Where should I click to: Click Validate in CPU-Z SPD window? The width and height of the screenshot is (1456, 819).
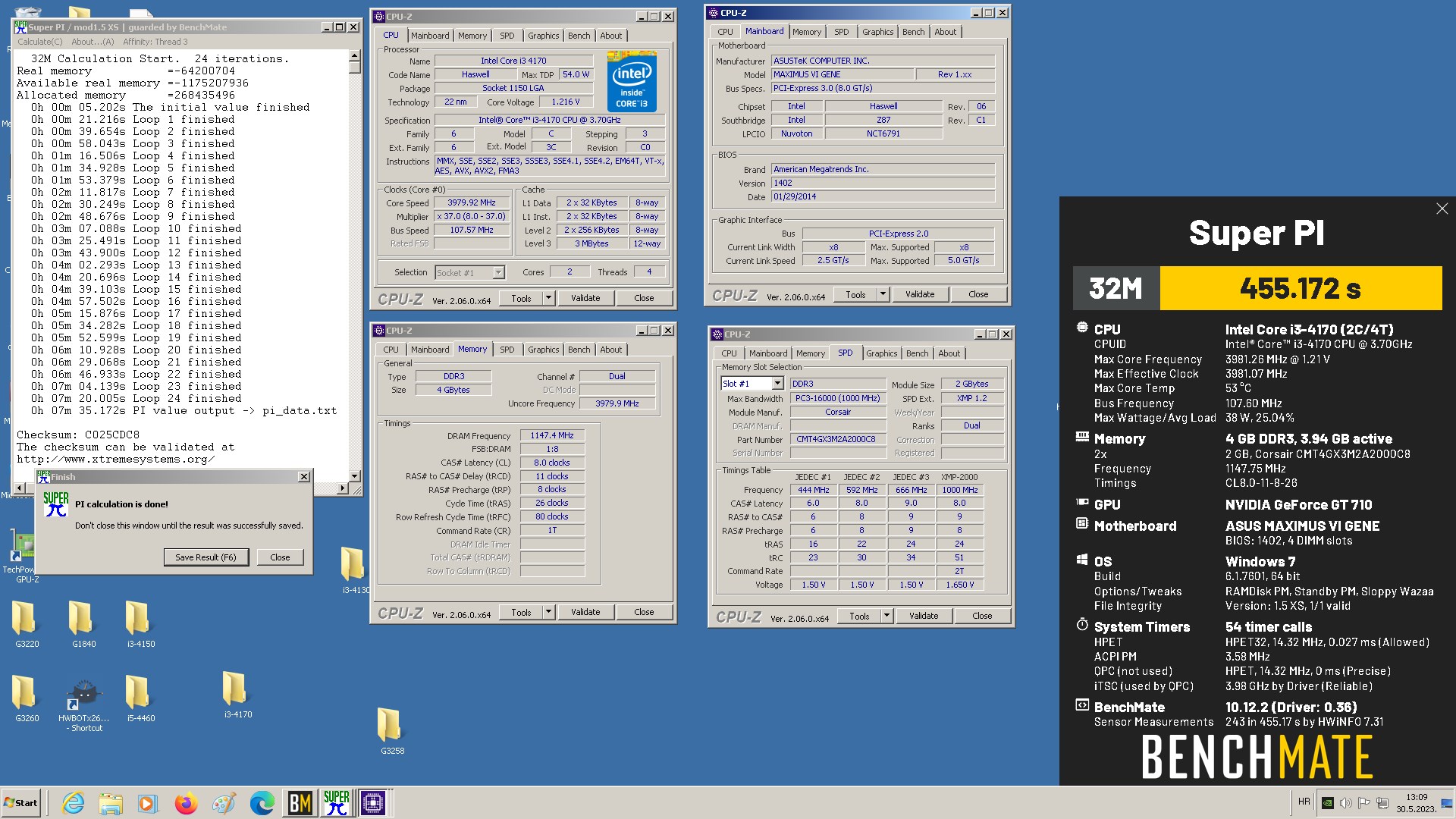point(924,616)
